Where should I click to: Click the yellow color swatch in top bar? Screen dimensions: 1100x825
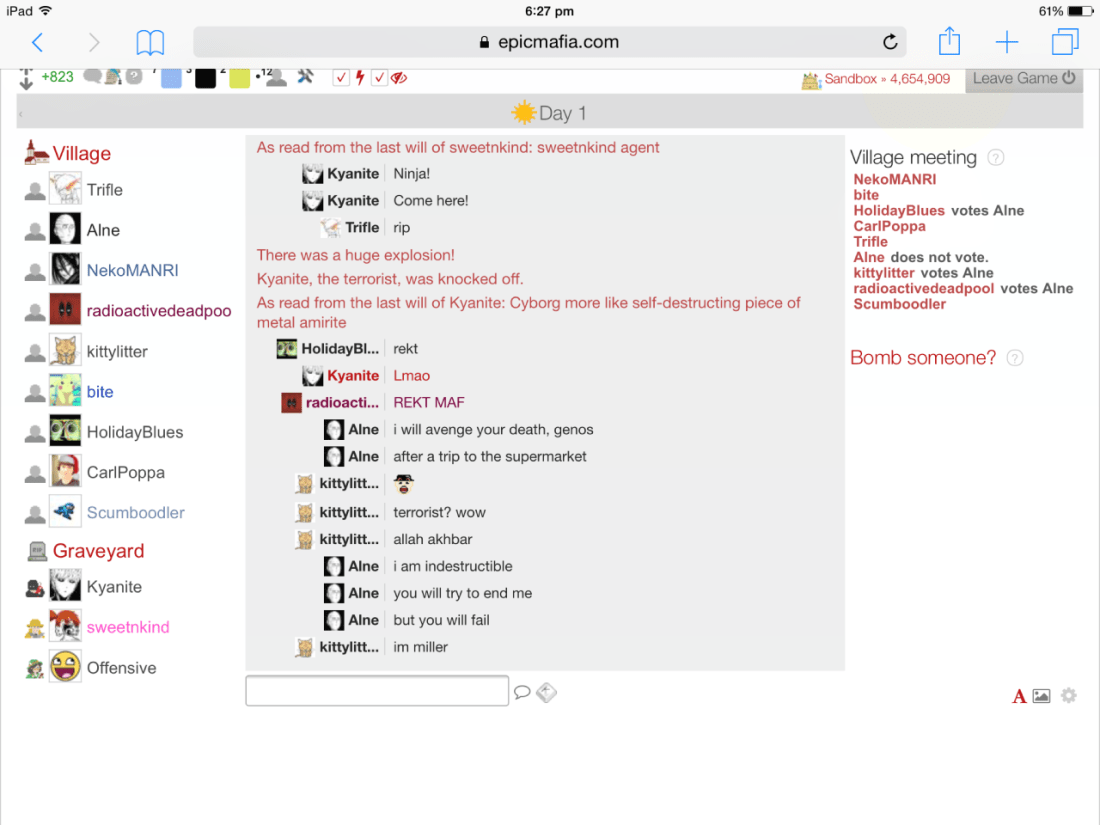239,78
